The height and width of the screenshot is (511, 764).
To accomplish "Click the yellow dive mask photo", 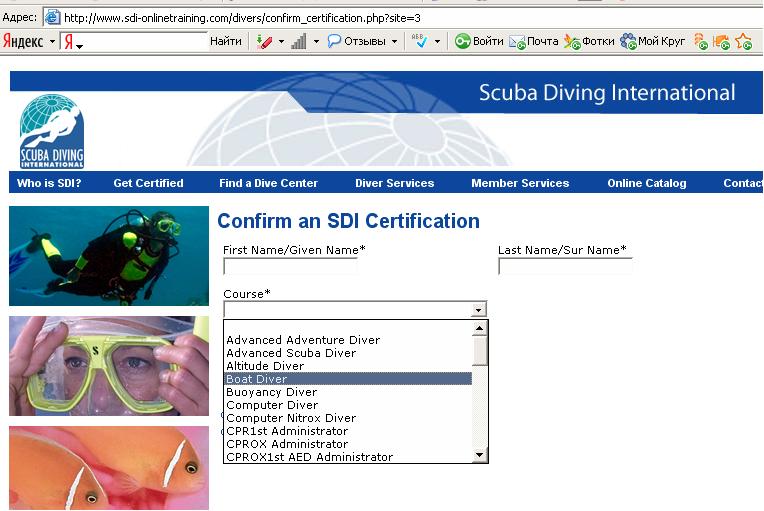I will tap(109, 366).
